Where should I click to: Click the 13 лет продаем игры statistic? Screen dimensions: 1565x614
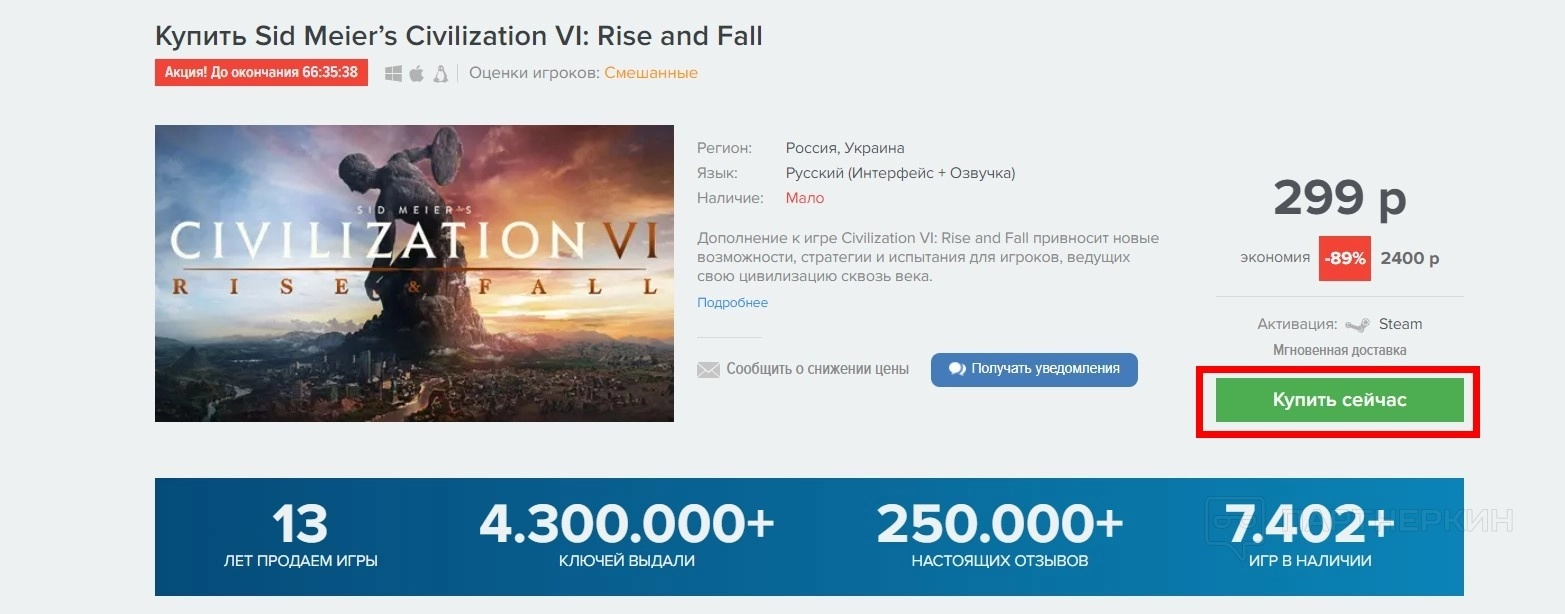tap(300, 537)
